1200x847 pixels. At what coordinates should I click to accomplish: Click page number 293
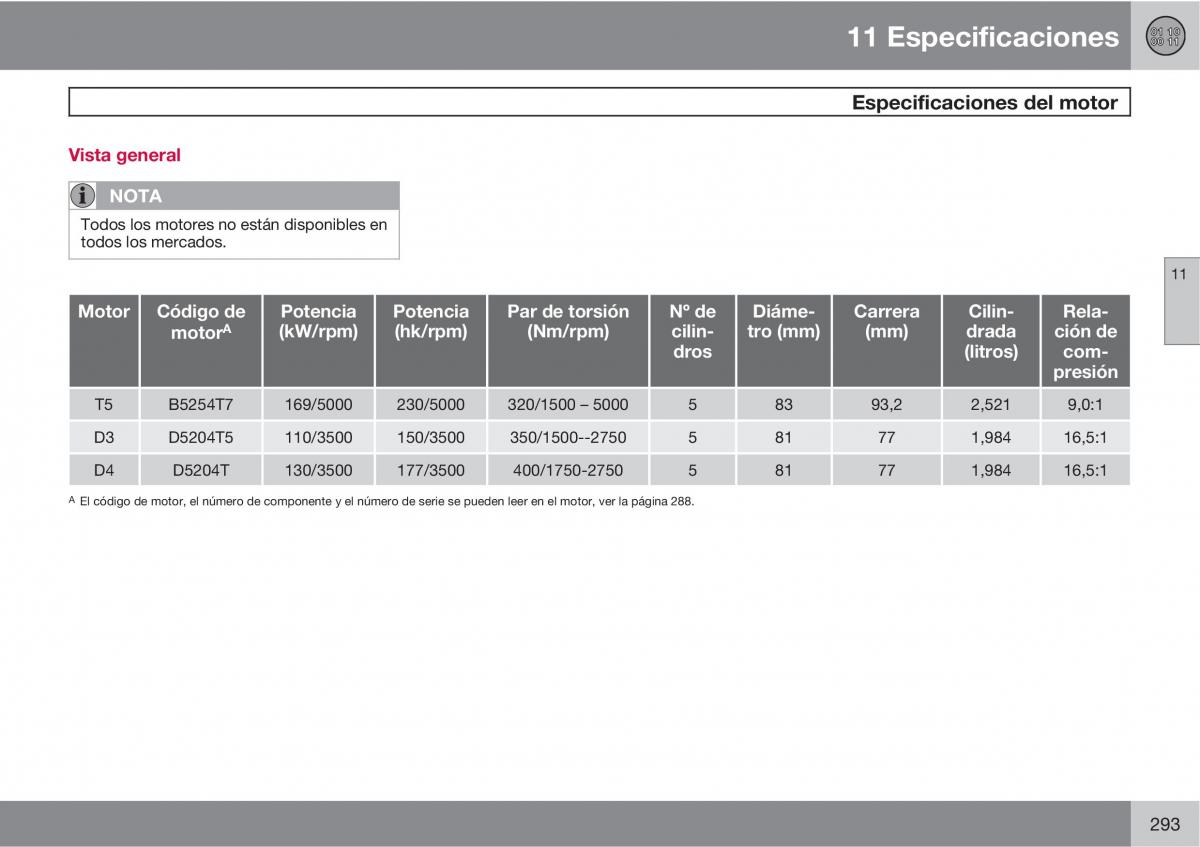1165,824
